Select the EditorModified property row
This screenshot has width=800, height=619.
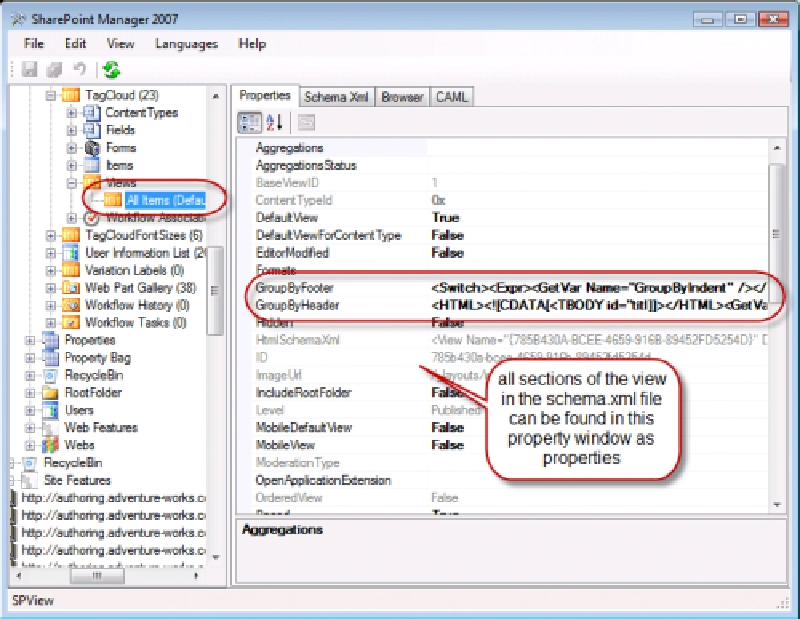[510, 253]
